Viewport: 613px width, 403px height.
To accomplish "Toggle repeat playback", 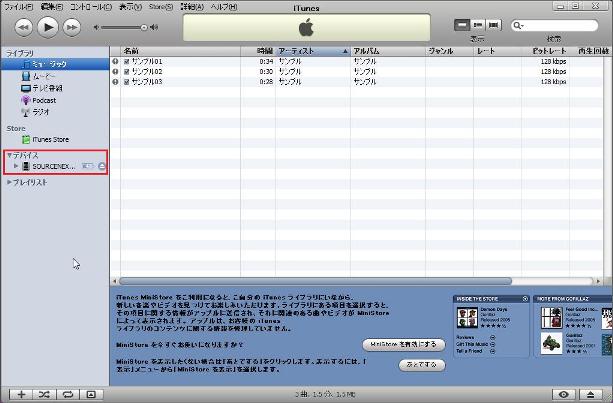I will pyautogui.click(x=68, y=394).
